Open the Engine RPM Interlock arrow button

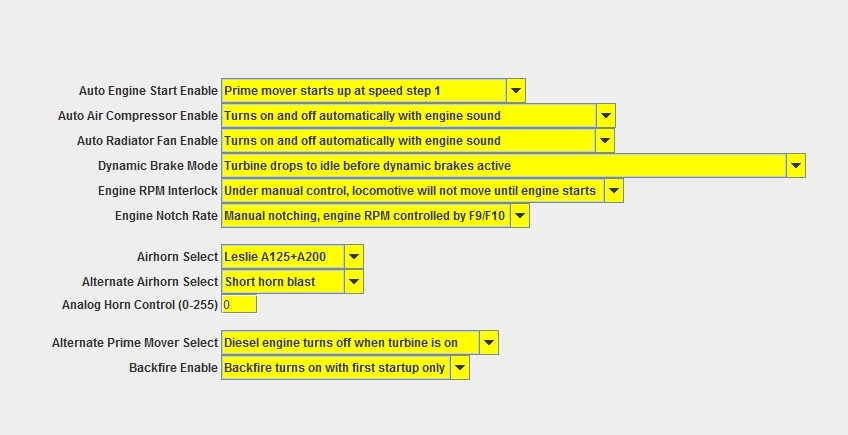pos(614,191)
